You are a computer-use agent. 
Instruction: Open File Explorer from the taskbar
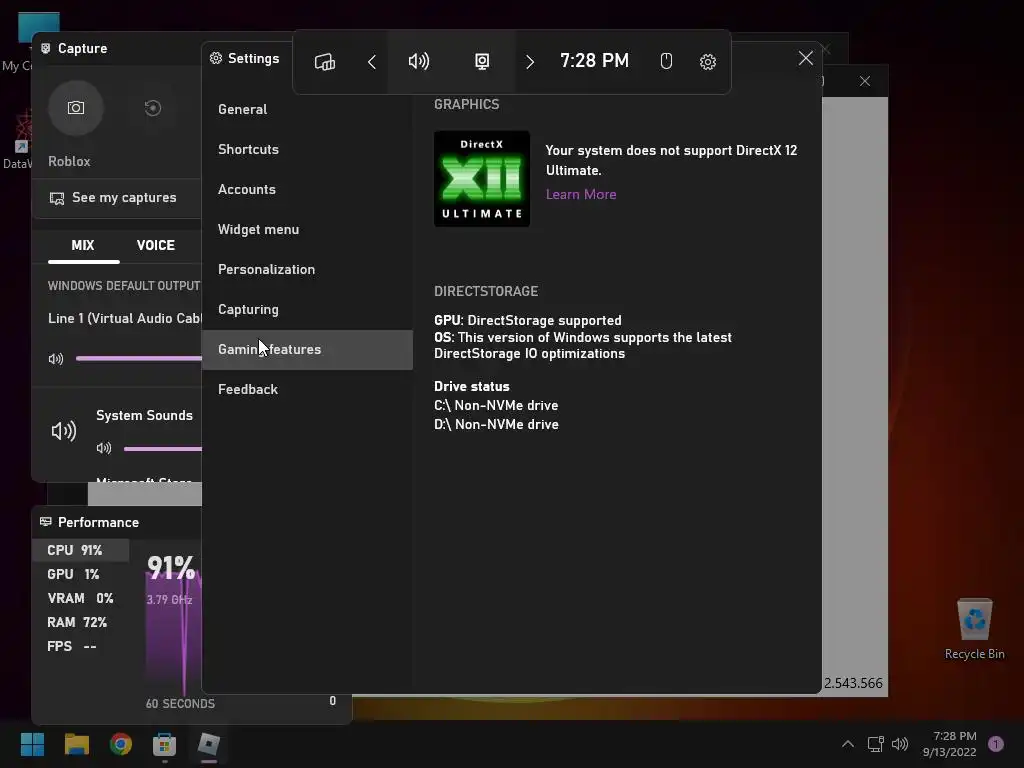pyautogui.click(x=76, y=744)
